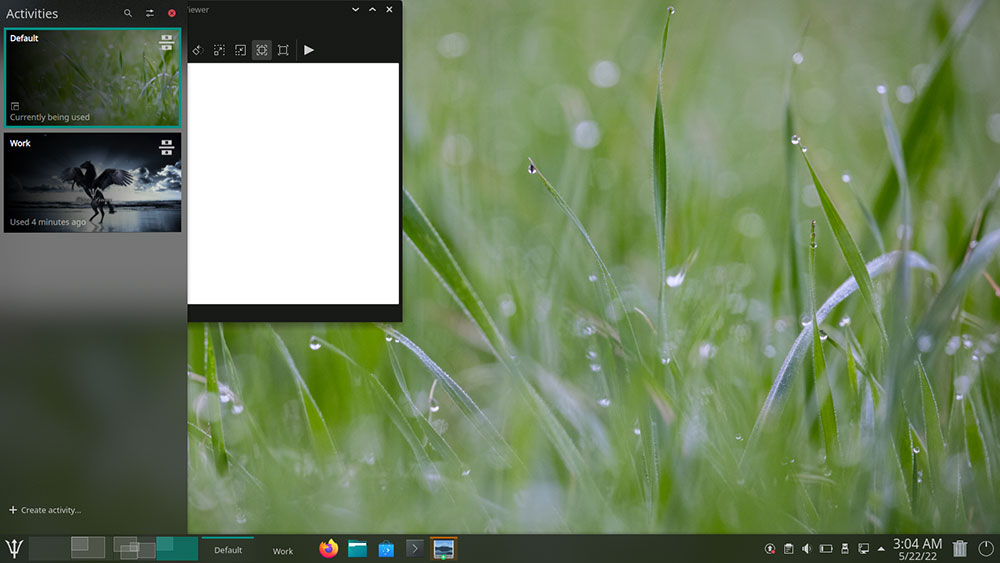
Task: Launch Firefox from the taskbar
Action: [329, 548]
